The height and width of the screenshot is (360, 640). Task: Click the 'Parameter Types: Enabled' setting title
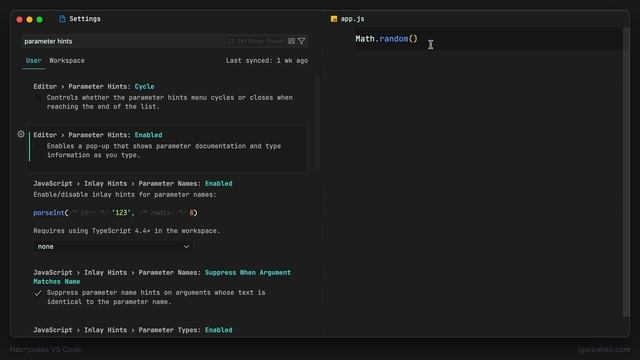tap(133, 330)
